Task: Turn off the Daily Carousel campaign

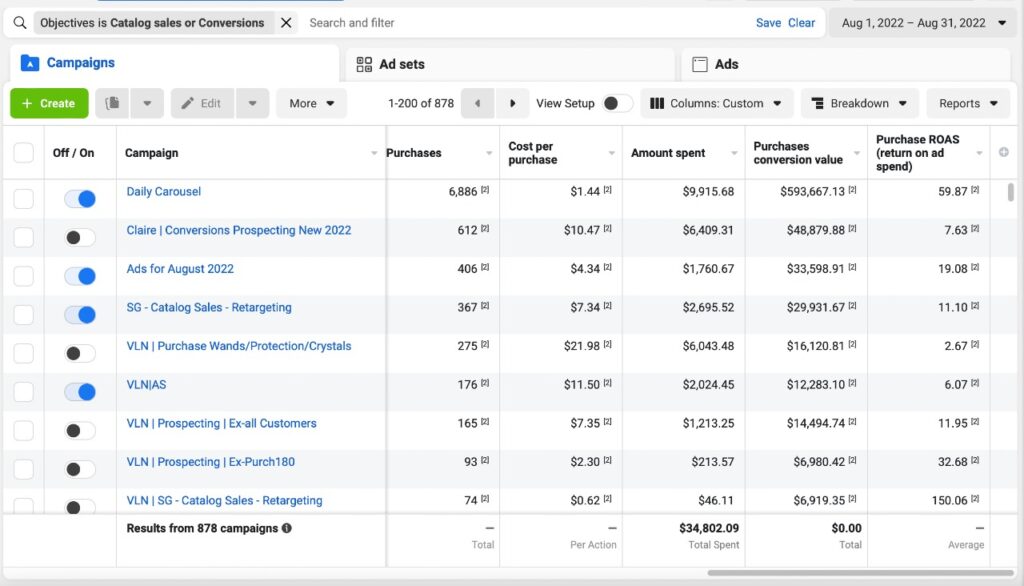Action: (80, 199)
